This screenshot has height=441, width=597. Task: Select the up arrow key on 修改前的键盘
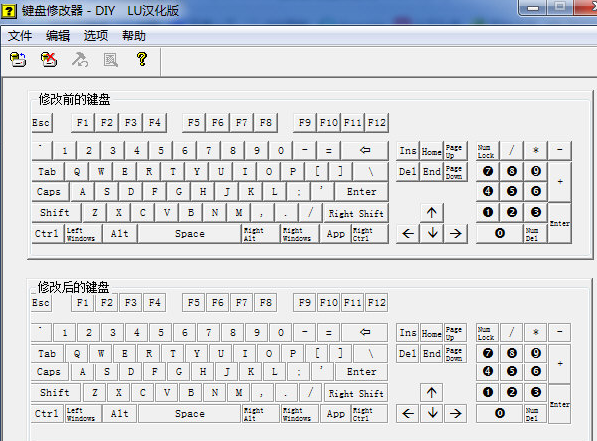coord(432,213)
